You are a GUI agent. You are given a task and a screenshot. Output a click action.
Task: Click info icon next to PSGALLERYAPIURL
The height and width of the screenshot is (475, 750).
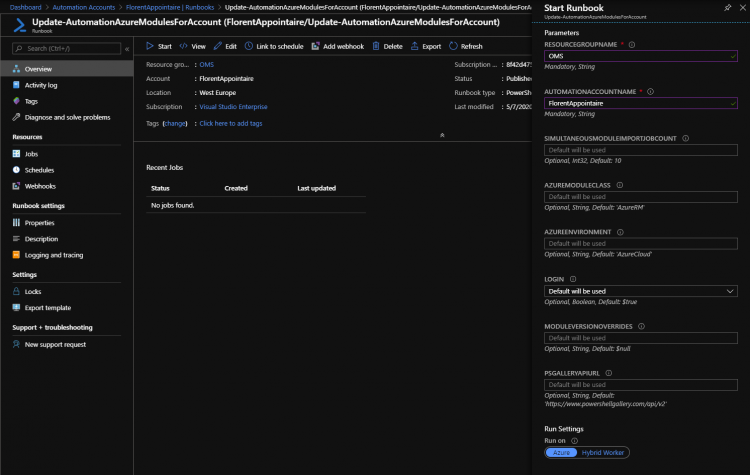click(608, 373)
